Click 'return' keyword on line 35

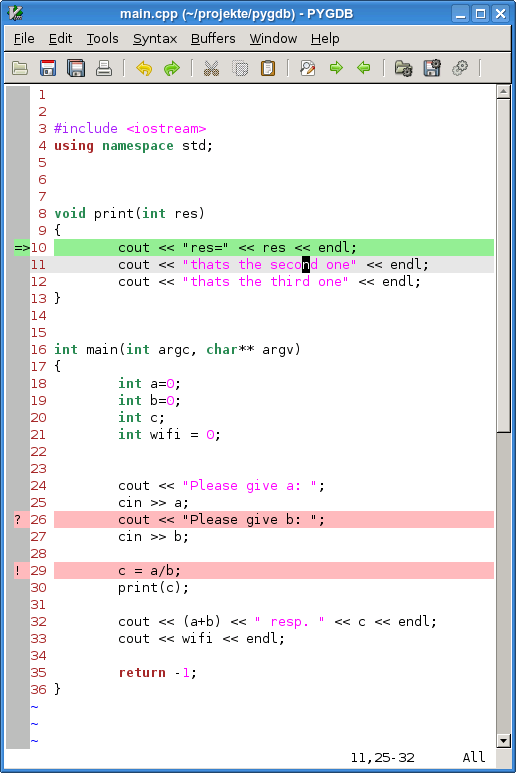point(142,673)
